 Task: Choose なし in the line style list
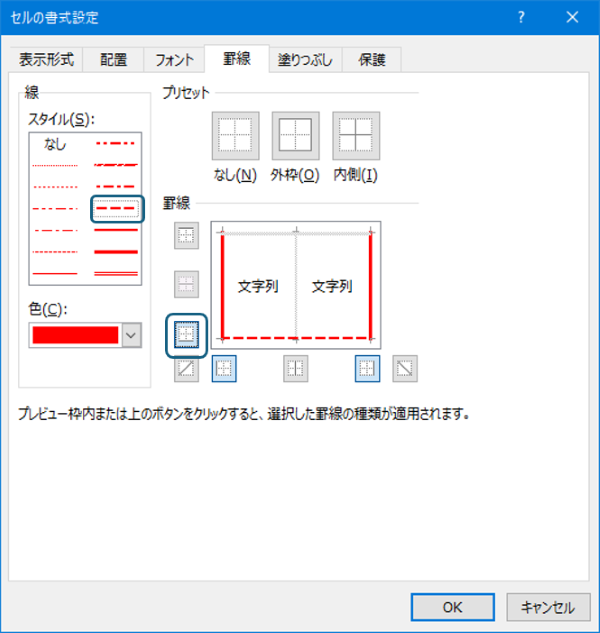(x=55, y=145)
